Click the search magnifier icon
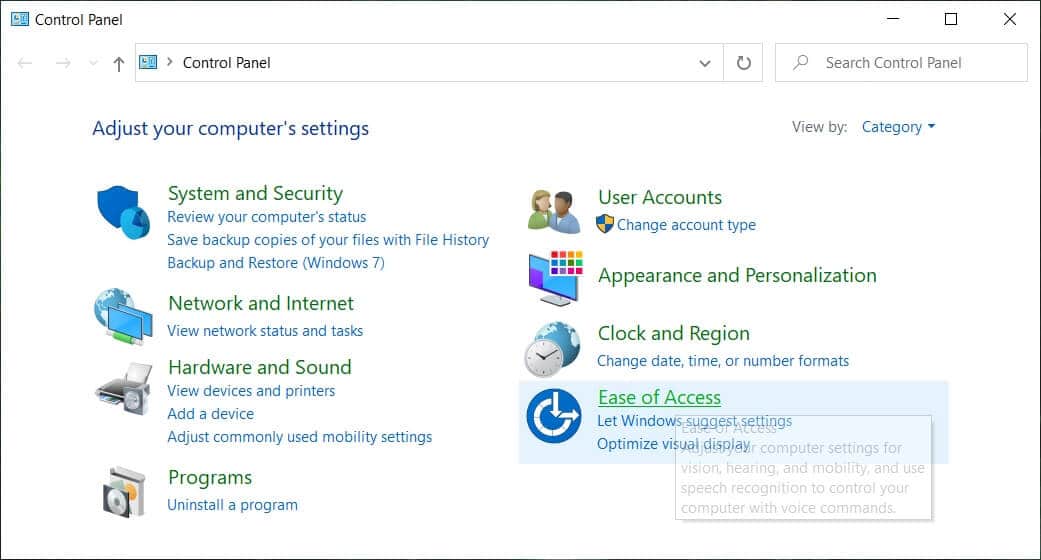1041x560 pixels. point(801,62)
